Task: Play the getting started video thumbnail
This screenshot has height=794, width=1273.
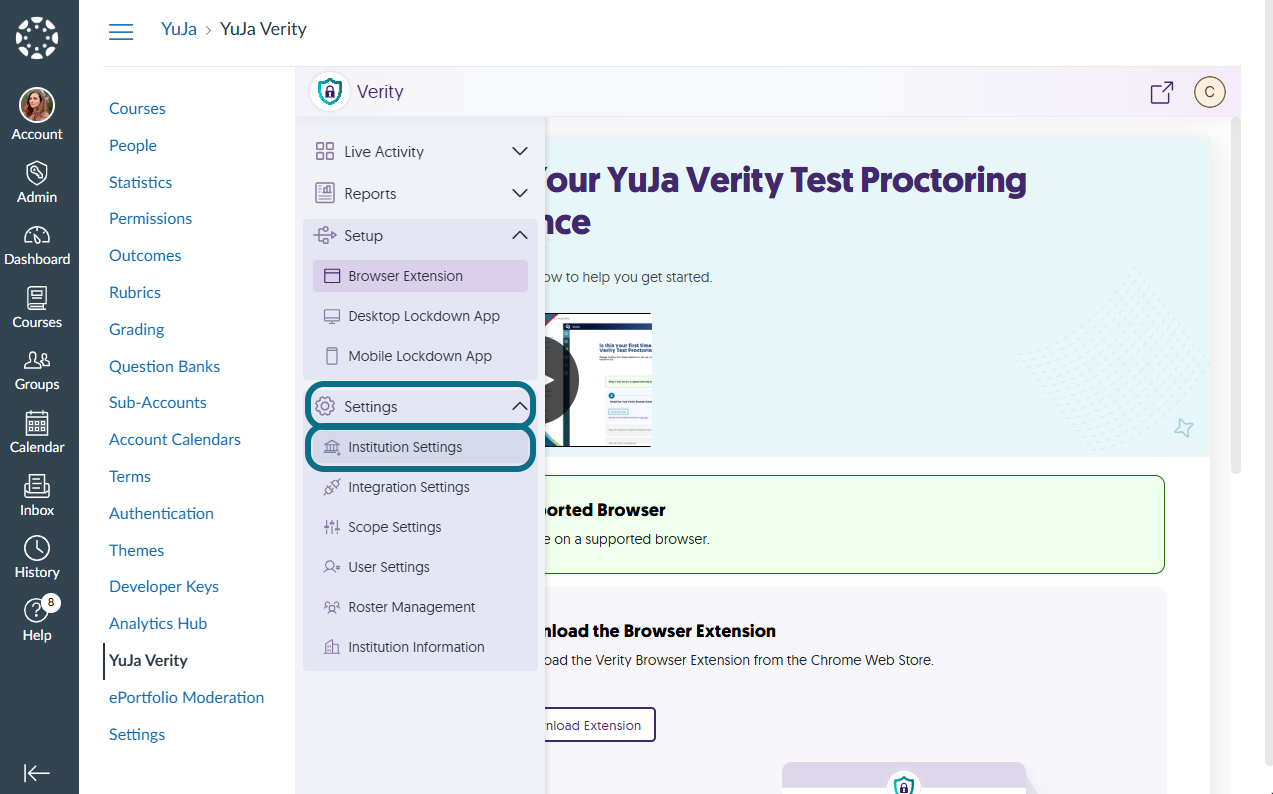Action: tap(551, 380)
